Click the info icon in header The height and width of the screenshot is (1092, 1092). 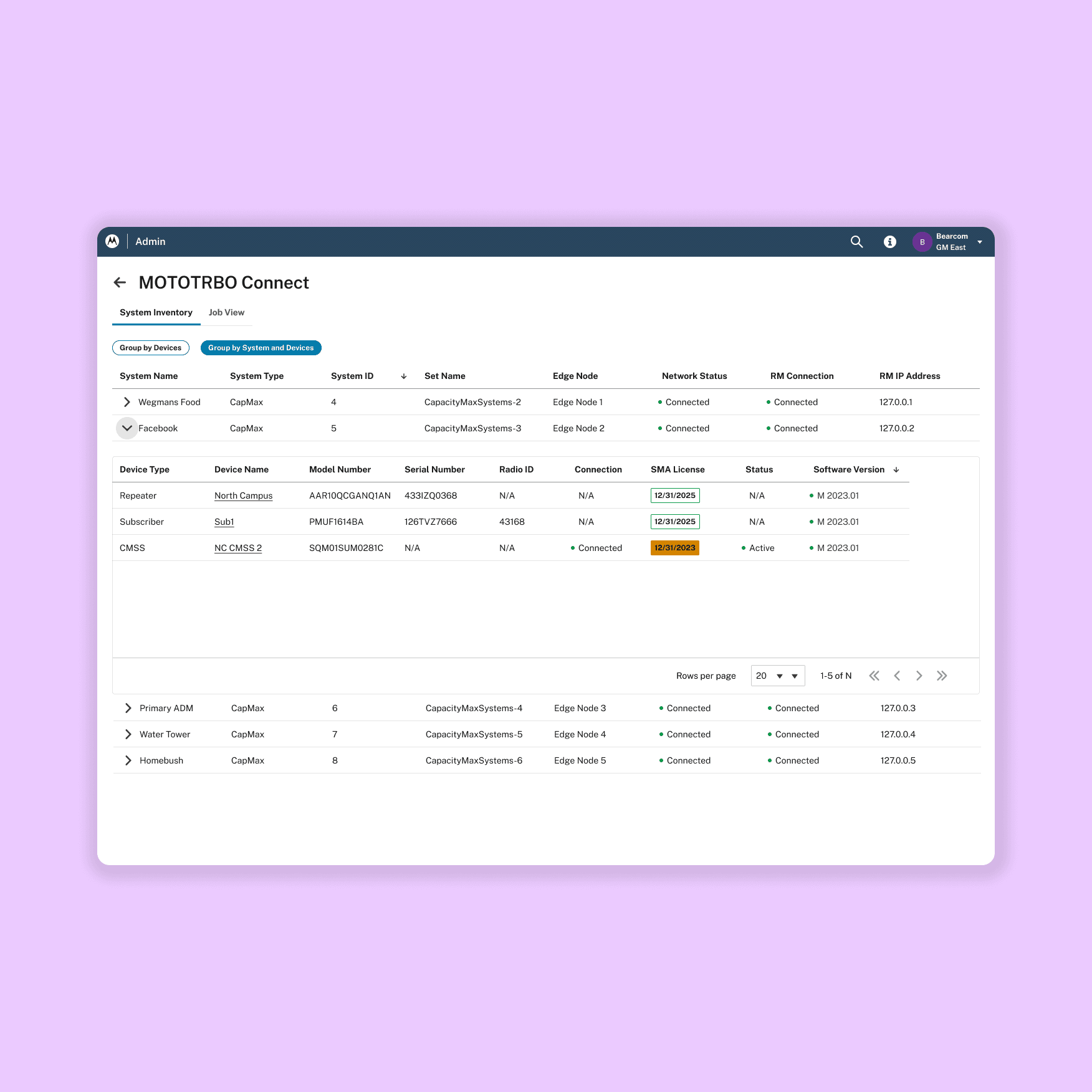click(890, 242)
